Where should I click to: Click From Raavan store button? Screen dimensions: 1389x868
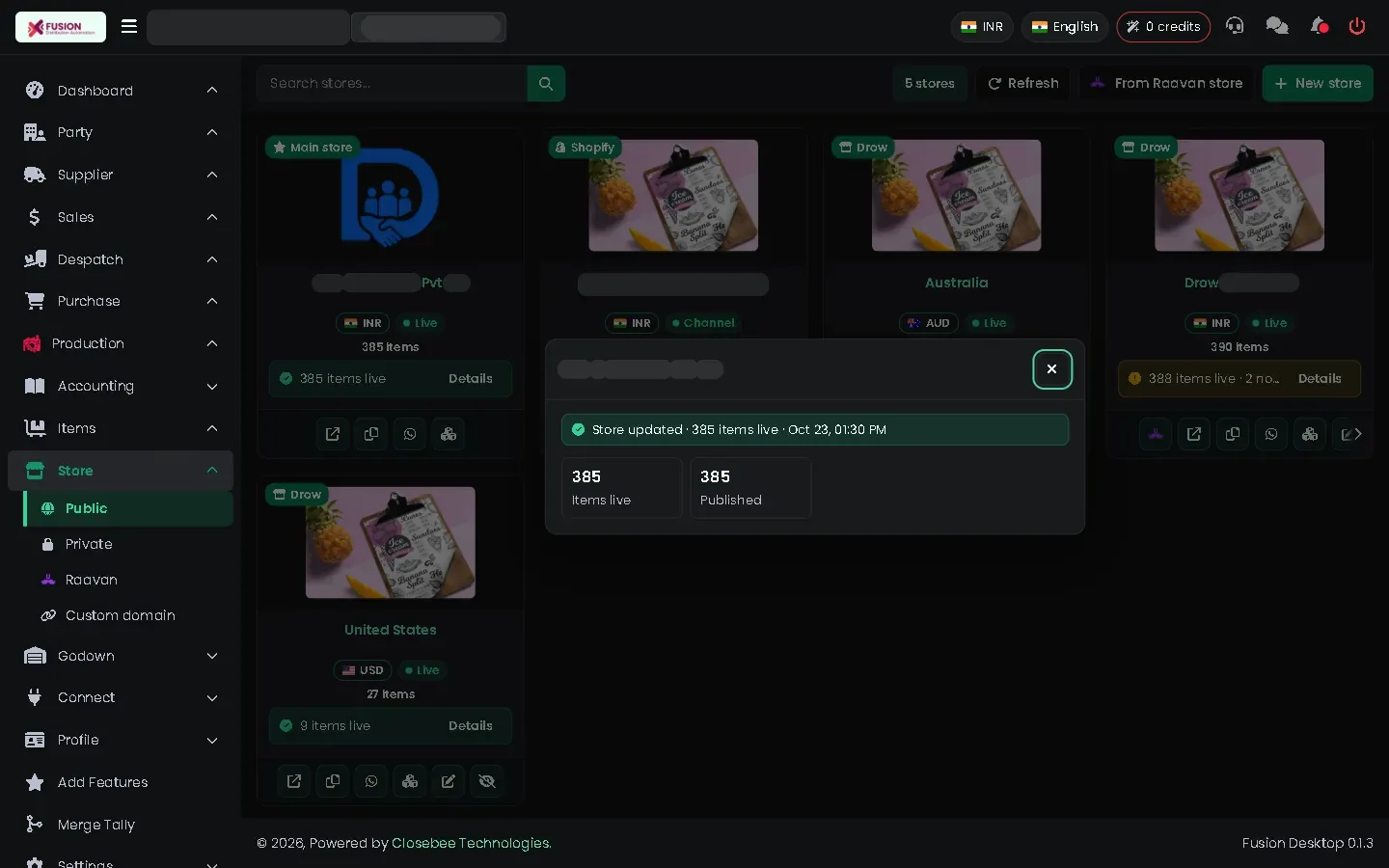pos(1166,83)
